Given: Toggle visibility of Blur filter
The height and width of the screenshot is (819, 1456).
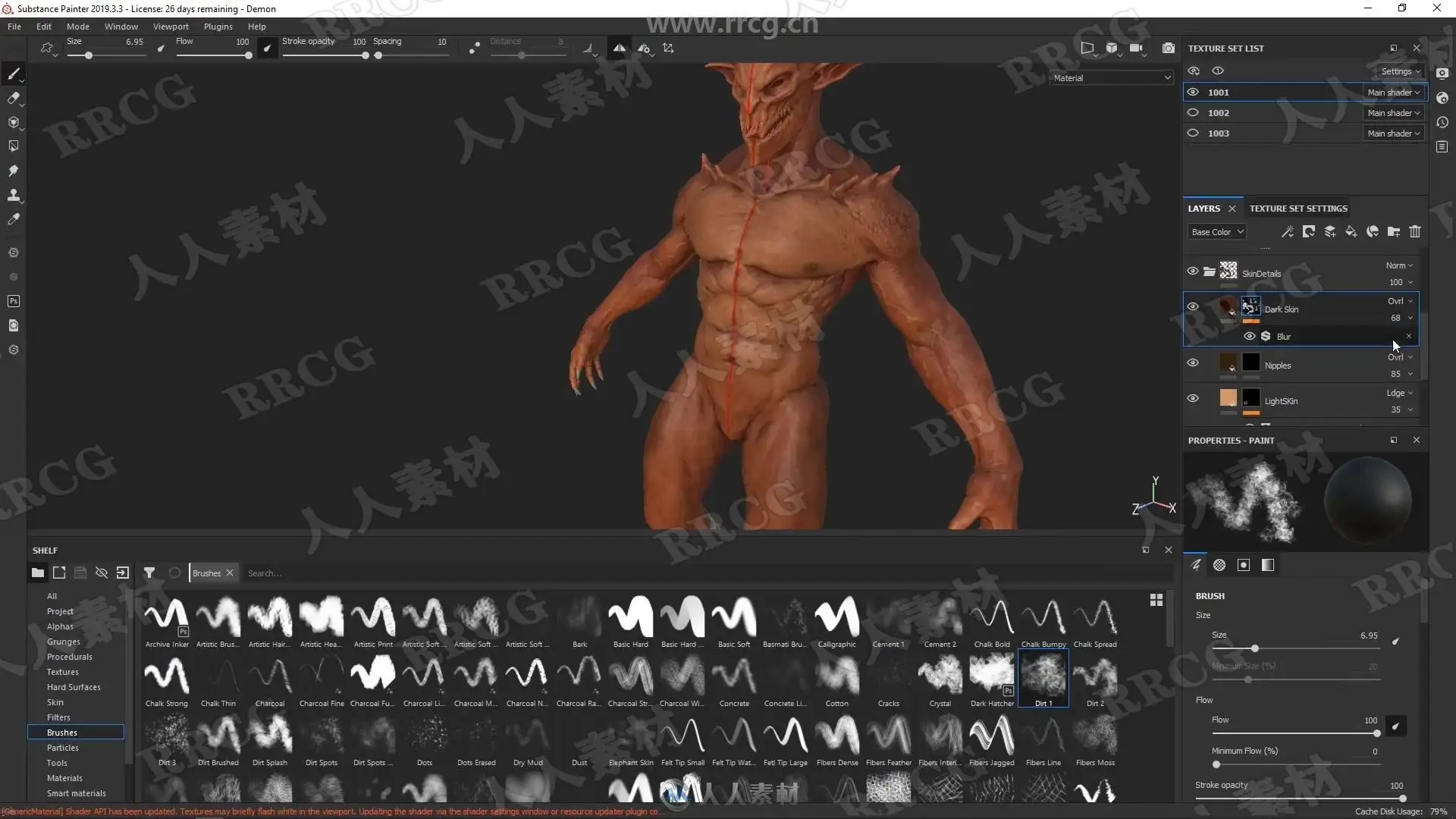Looking at the screenshot, I should click(x=1250, y=337).
